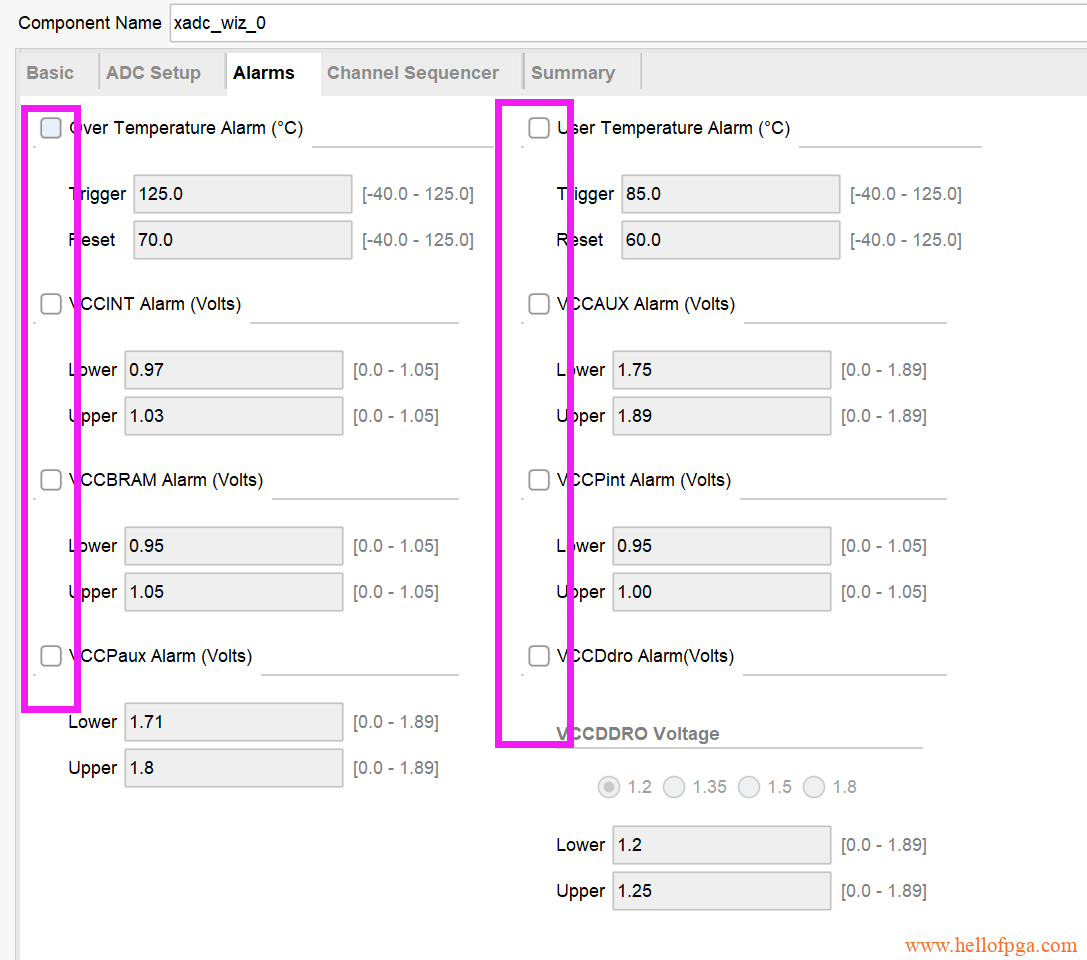
Task: Open the Summary tab
Action: coord(572,73)
